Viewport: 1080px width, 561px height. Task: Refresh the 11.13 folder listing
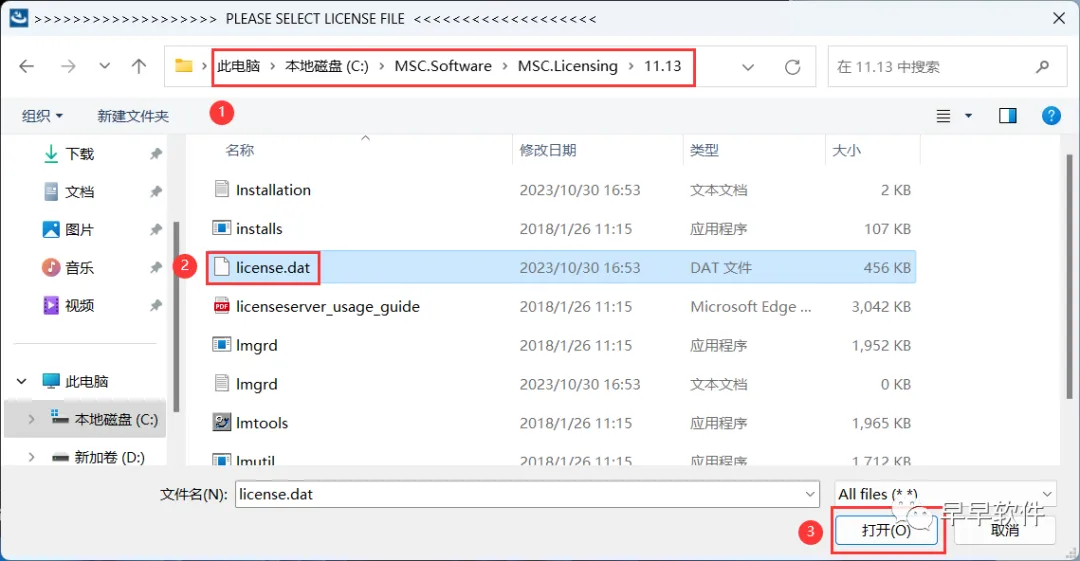coord(793,67)
